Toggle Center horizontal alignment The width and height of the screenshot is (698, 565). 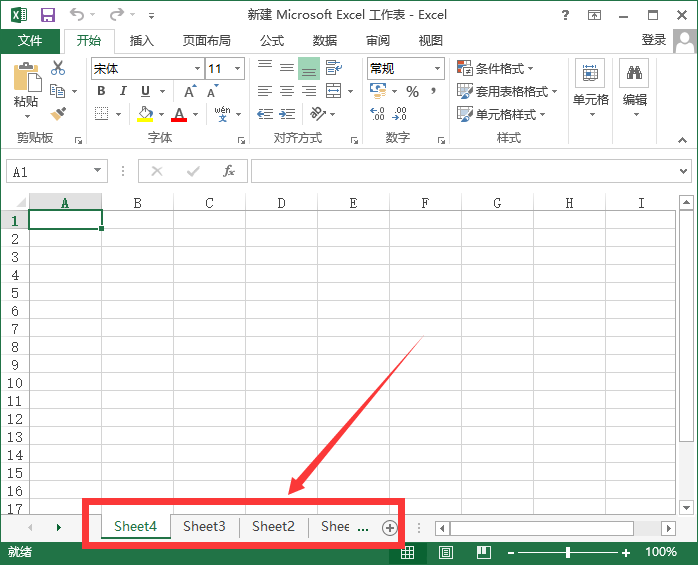tap(287, 91)
